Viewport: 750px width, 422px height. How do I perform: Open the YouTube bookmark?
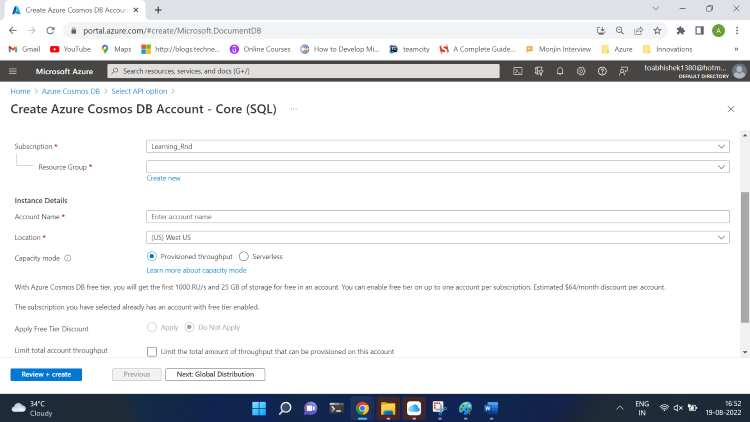tap(70, 49)
